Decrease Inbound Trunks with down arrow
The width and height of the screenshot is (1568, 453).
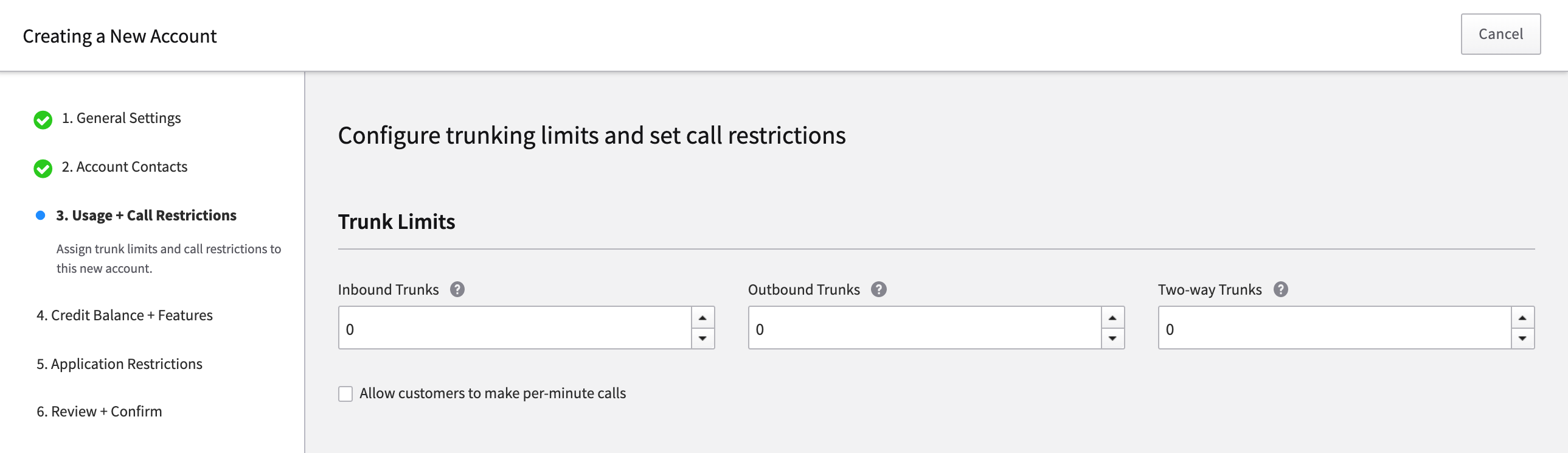pos(702,339)
